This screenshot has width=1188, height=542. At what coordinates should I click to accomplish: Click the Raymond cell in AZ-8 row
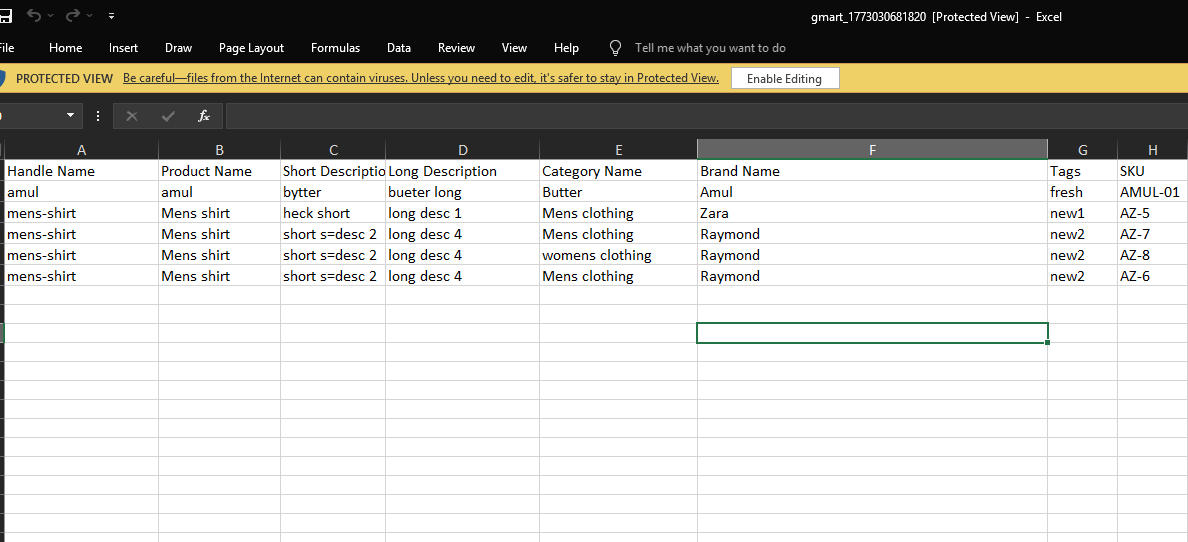click(873, 255)
